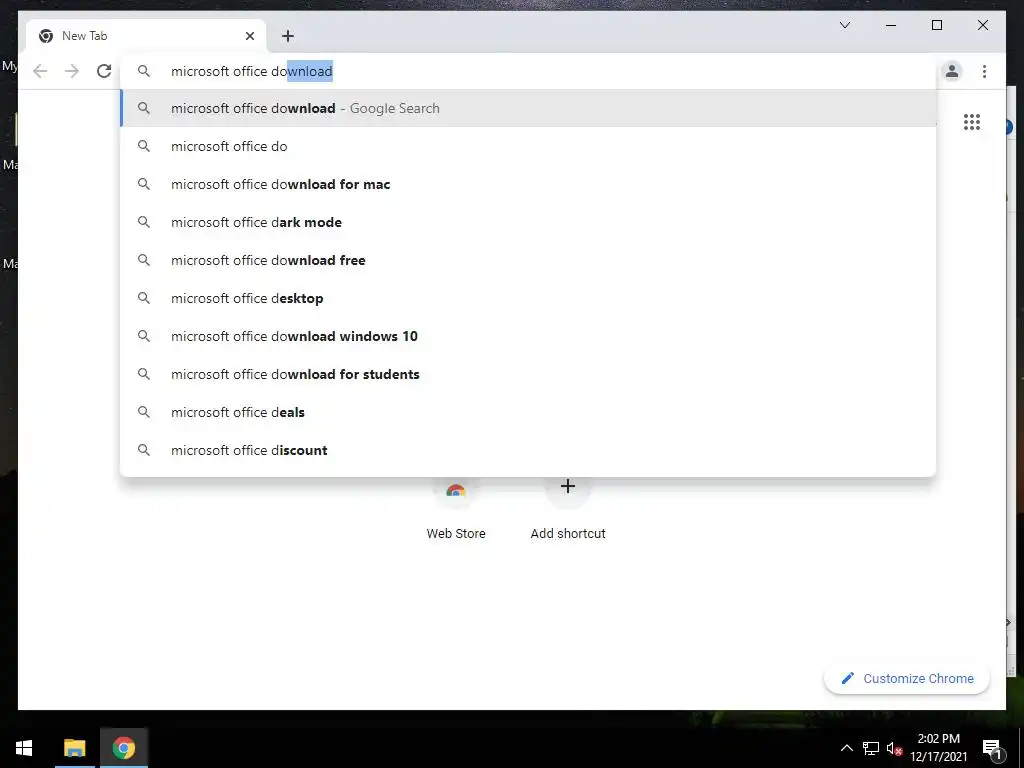Maximize the Chrome window
This screenshot has height=768, width=1024.
[936, 25]
